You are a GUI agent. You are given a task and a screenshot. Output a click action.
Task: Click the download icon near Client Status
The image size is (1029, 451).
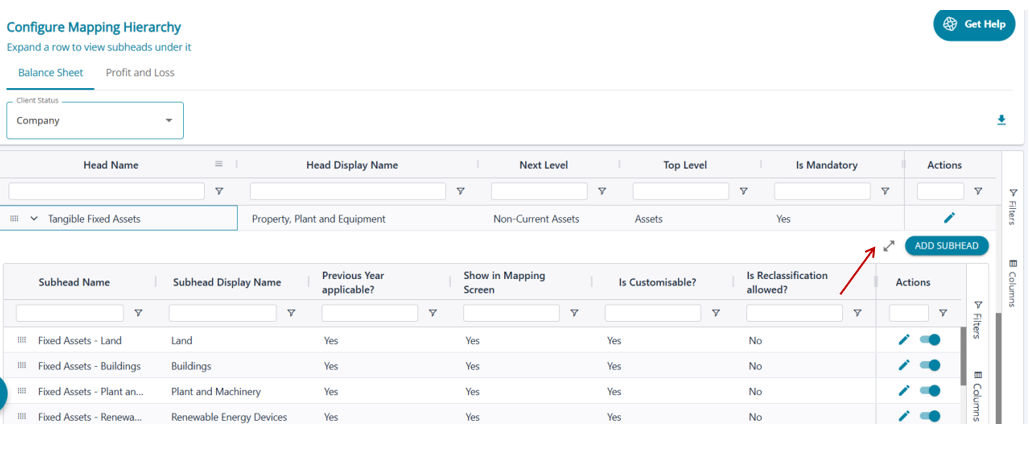click(1001, 120)
